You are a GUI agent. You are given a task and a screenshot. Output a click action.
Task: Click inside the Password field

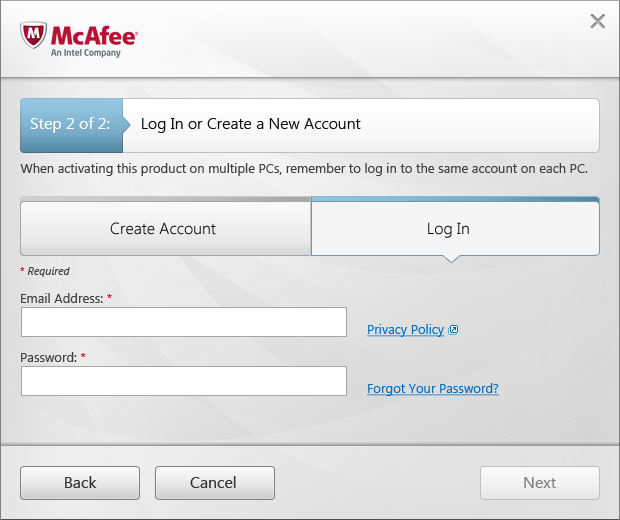click(184, 381)
